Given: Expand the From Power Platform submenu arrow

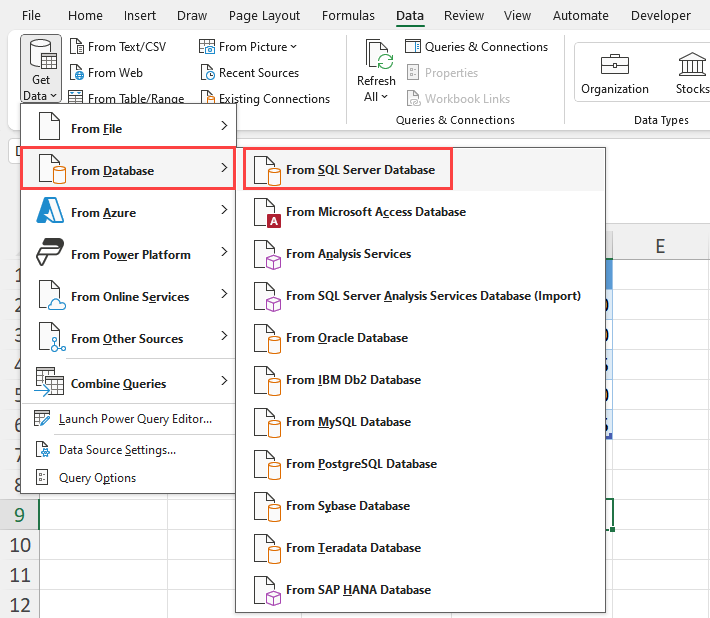Looking at the screenshot, I should [x=224, y=252].
